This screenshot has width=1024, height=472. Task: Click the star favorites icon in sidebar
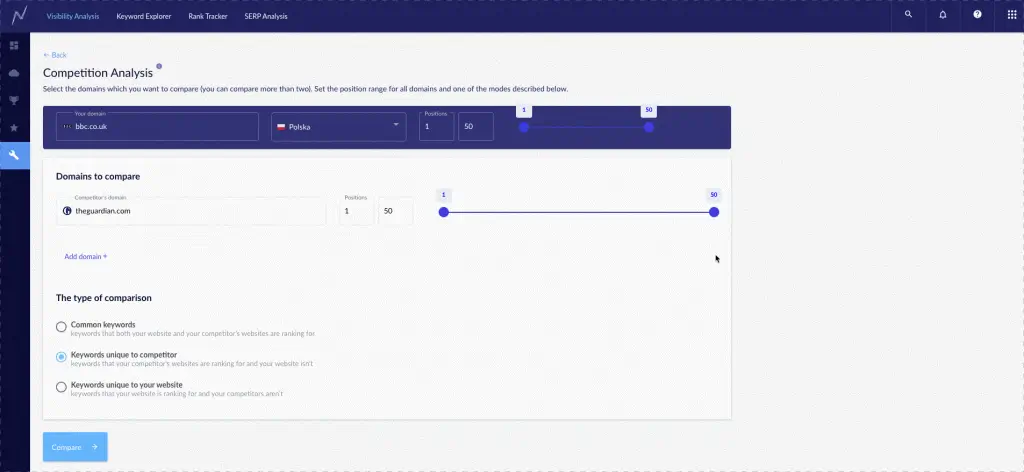(14, 128)
